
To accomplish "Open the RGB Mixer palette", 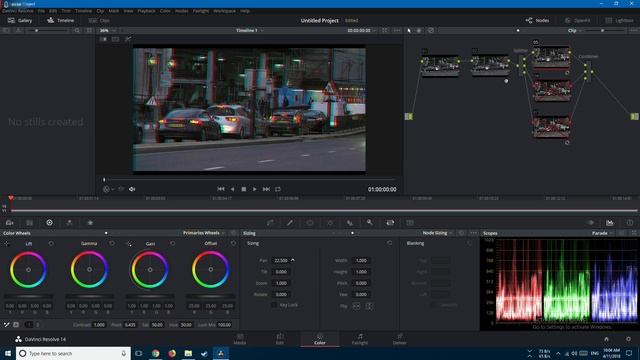I will (x=69, y=222).
